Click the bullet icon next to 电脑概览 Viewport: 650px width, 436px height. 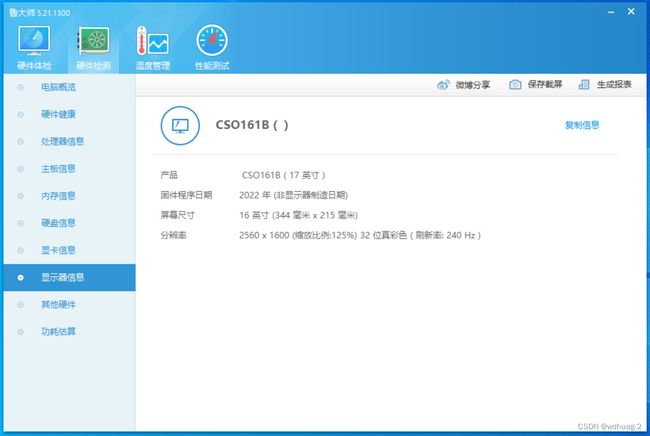point(20,87)
